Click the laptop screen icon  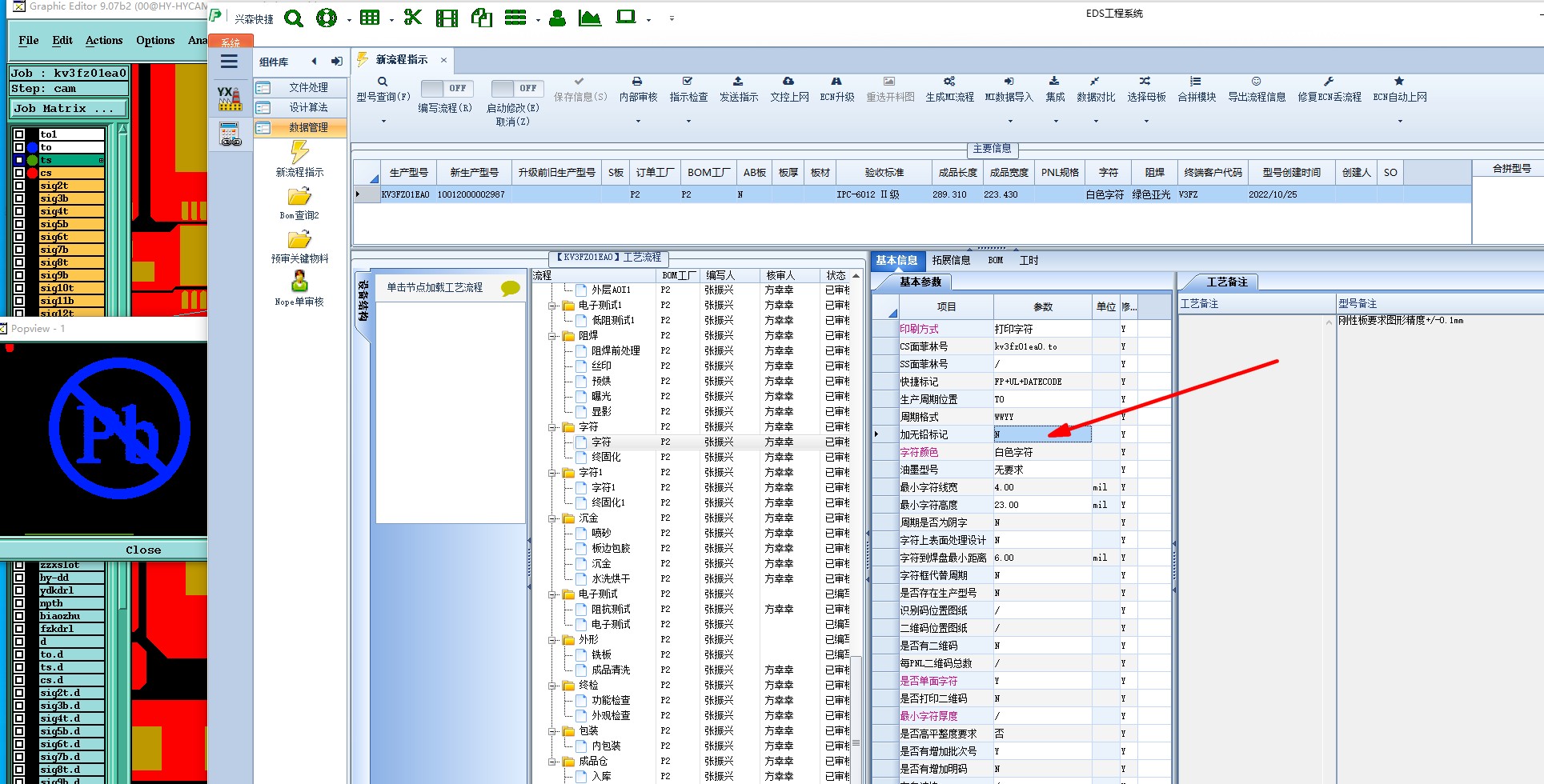point(626,17)
